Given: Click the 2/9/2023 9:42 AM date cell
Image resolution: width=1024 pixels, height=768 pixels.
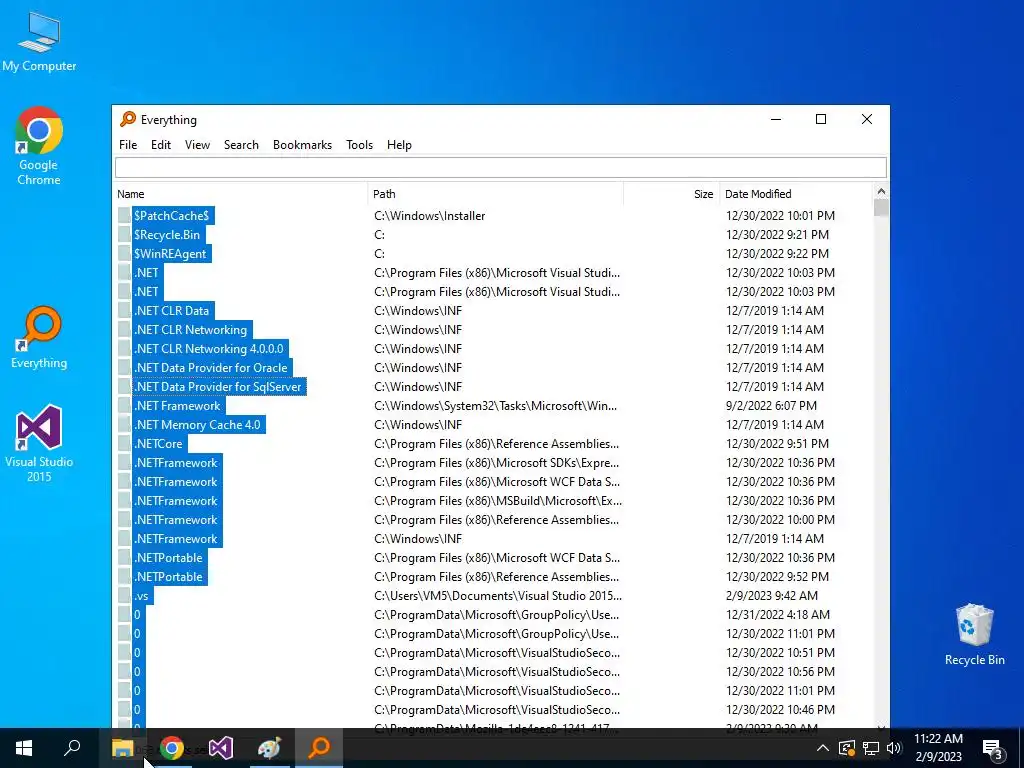Looking at the screenshot, I should click(772, 596).
